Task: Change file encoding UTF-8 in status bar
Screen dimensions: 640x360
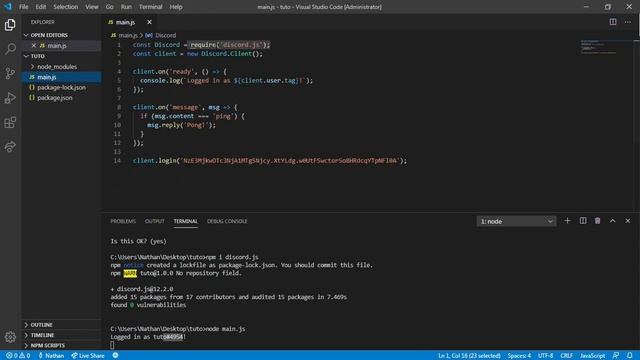Action: (x=545, y=356)
